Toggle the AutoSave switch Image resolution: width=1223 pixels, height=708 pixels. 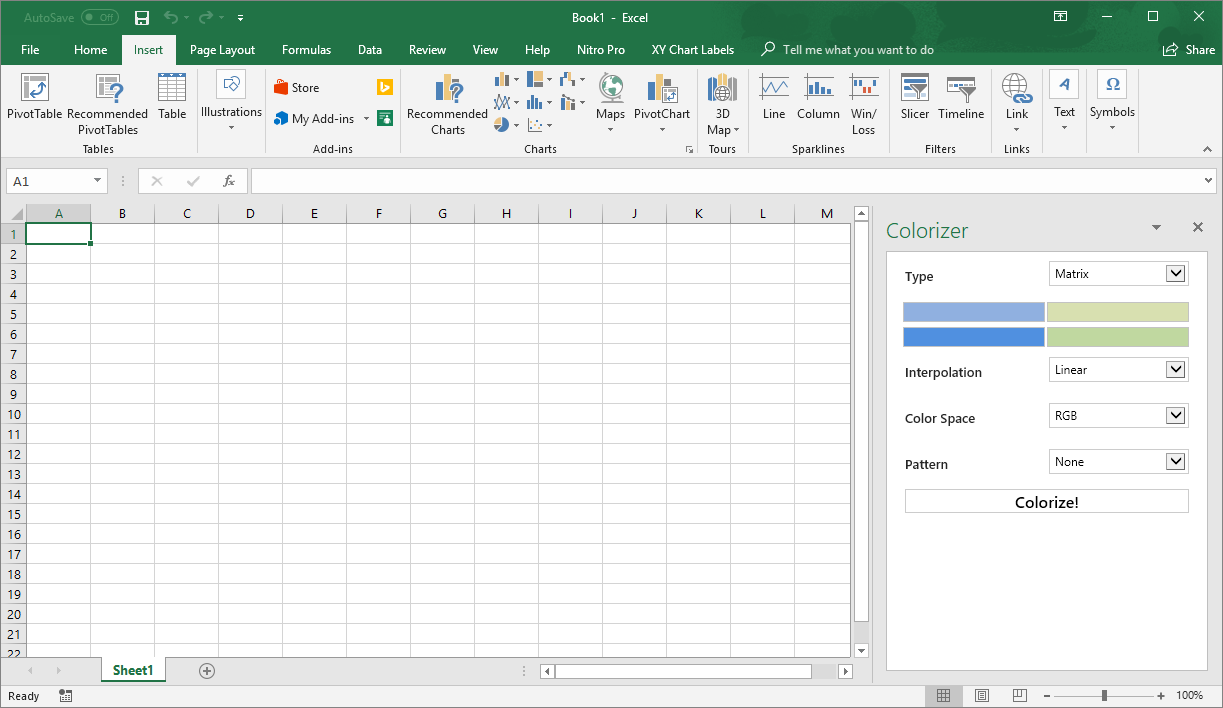pyautogui.click(x=99, y=18)
